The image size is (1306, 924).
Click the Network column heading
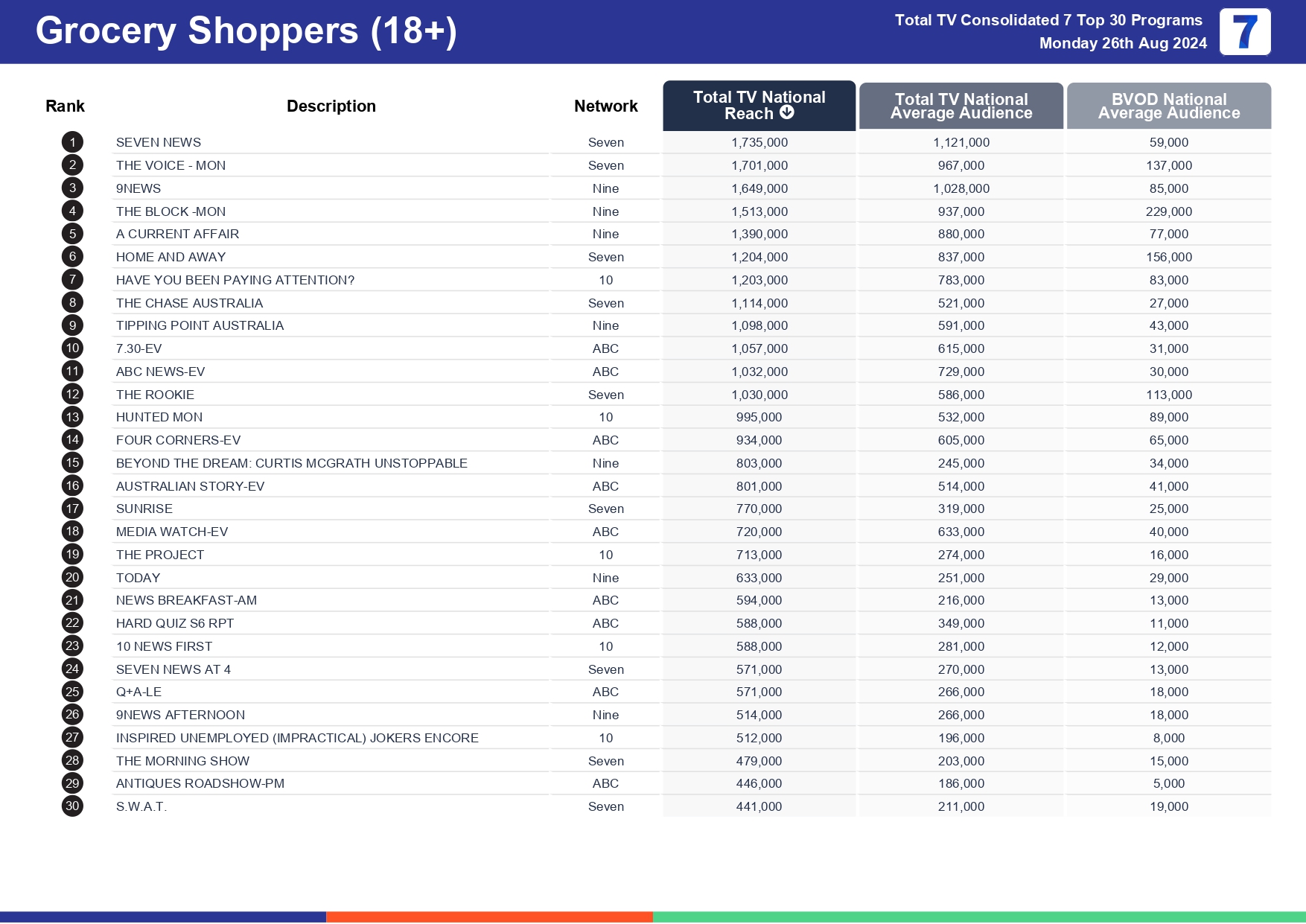(x=605, y=106)
